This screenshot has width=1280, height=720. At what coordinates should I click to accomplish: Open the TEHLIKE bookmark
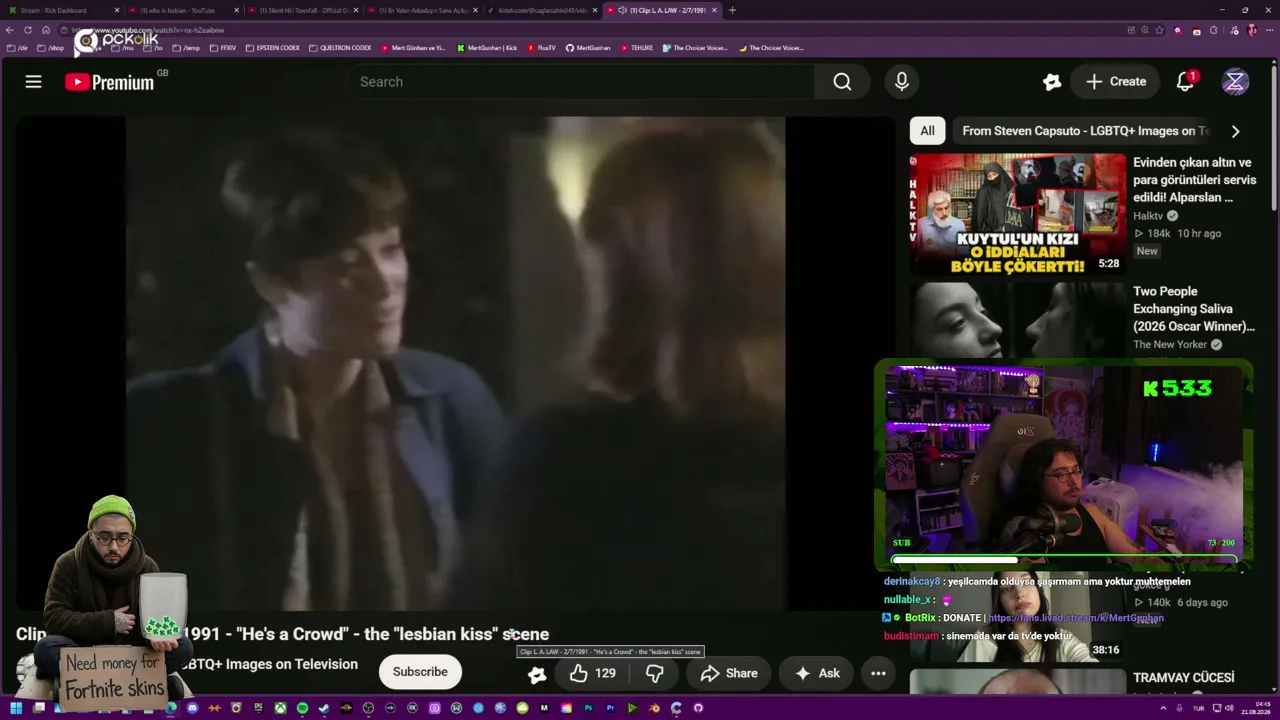click(x=636, y=48)
